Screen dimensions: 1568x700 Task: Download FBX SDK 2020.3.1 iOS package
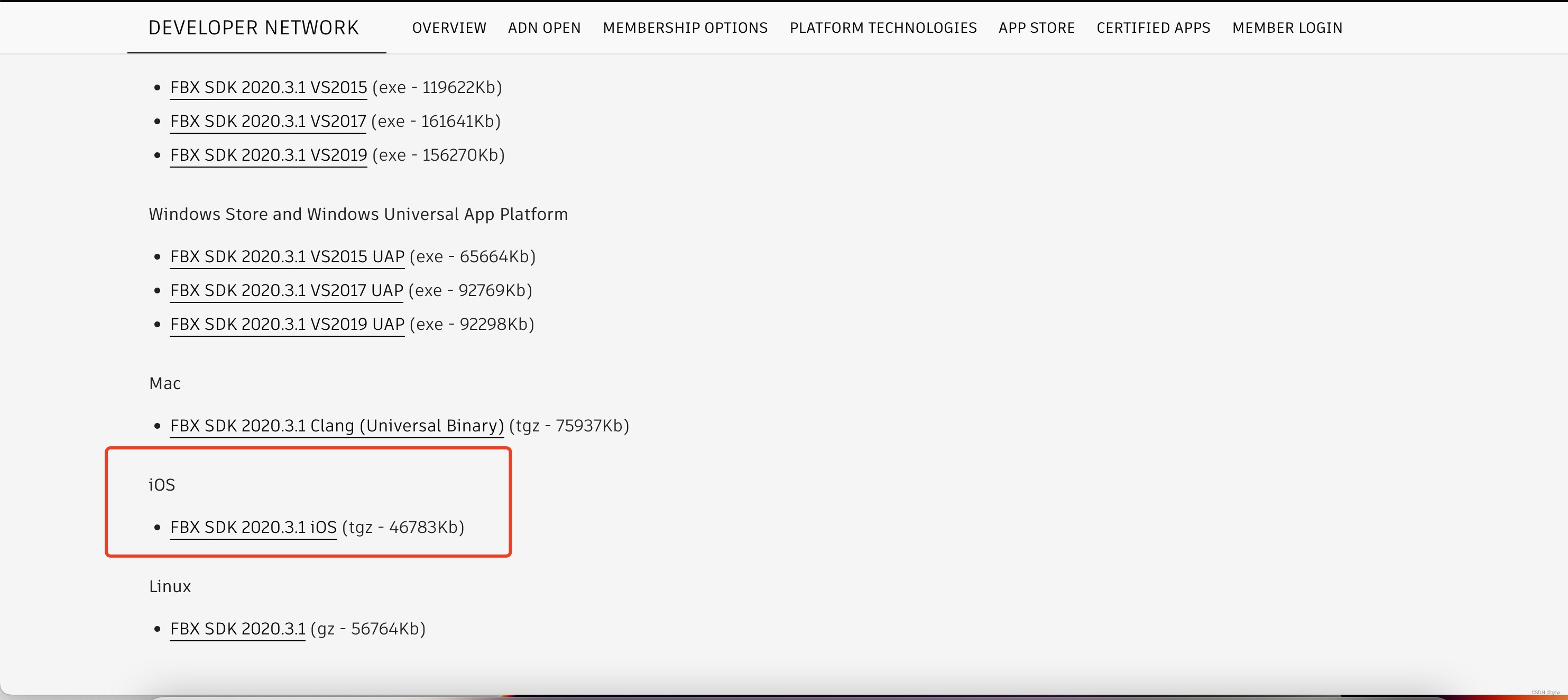253,527
